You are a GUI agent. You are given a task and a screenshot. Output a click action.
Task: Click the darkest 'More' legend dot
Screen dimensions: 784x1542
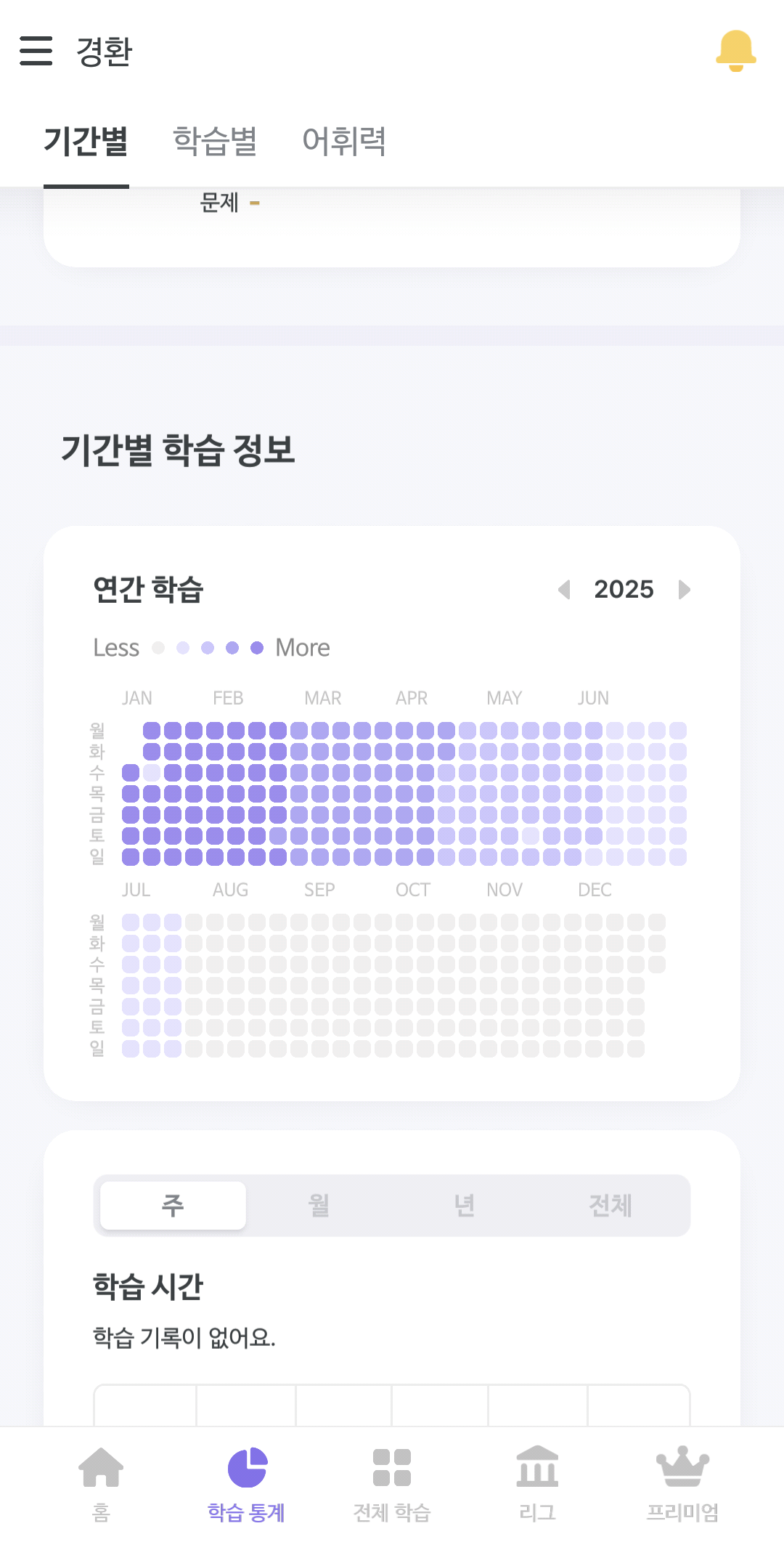click(x=257, y=648)
